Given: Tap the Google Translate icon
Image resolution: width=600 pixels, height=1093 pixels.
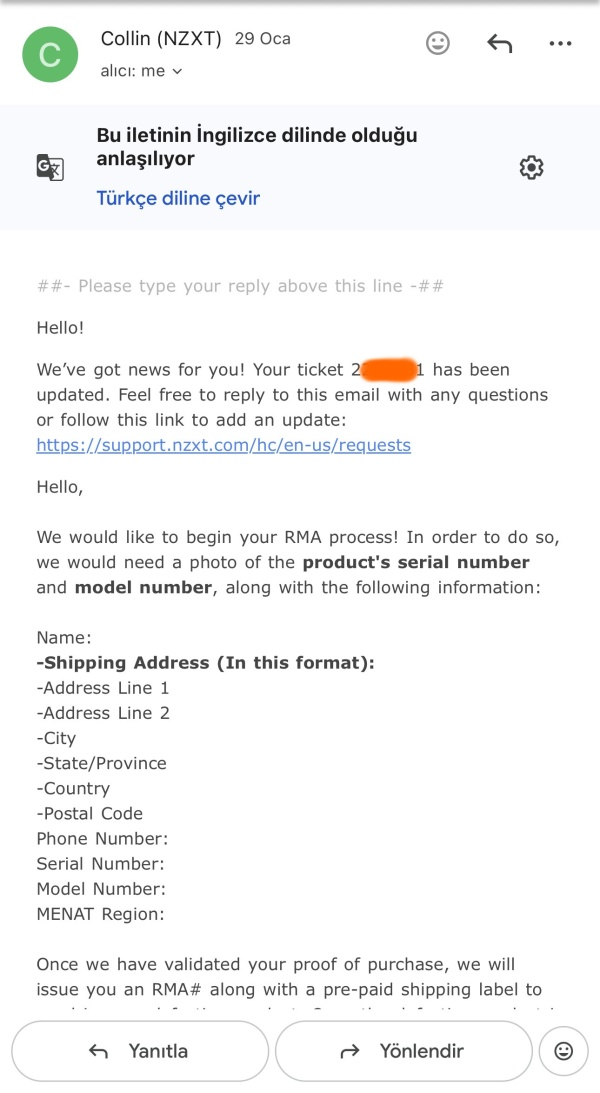Looking at the screenshot, I should 50,167.
